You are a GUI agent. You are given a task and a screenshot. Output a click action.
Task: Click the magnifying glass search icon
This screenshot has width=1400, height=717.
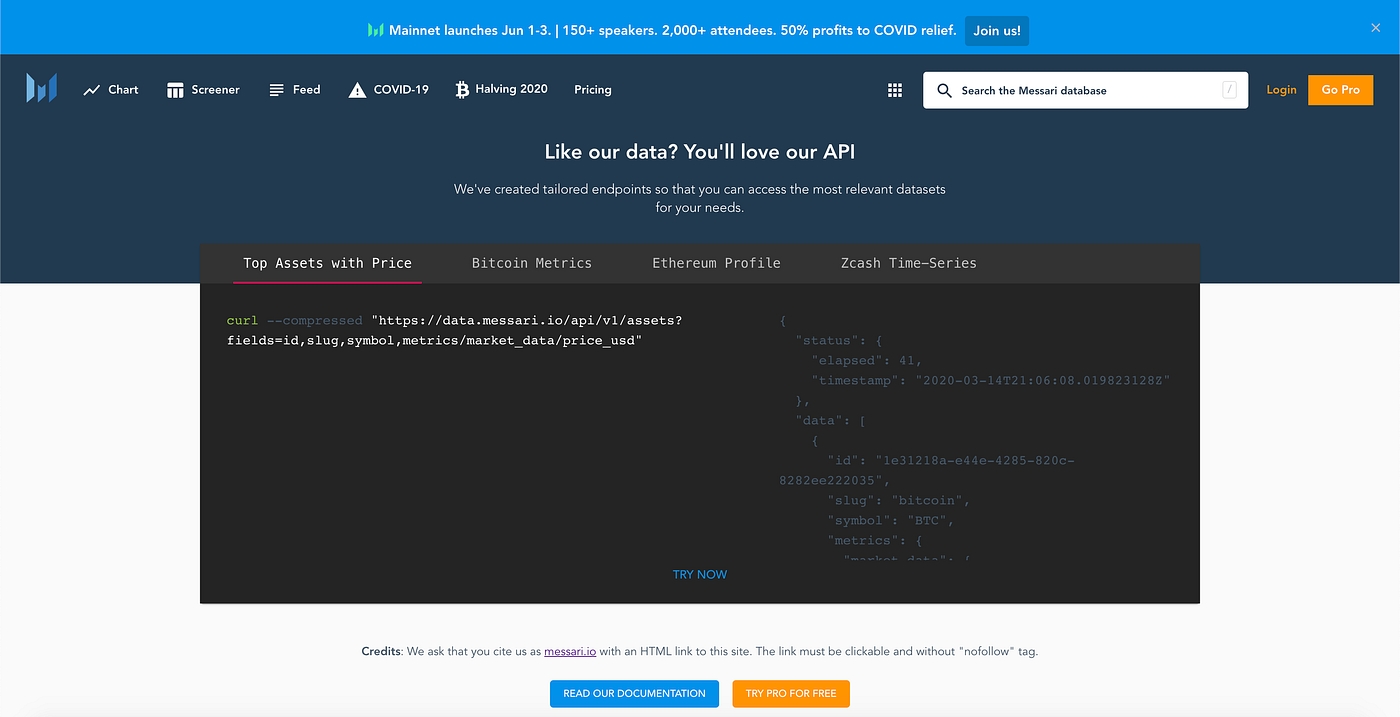pos(944,90)
